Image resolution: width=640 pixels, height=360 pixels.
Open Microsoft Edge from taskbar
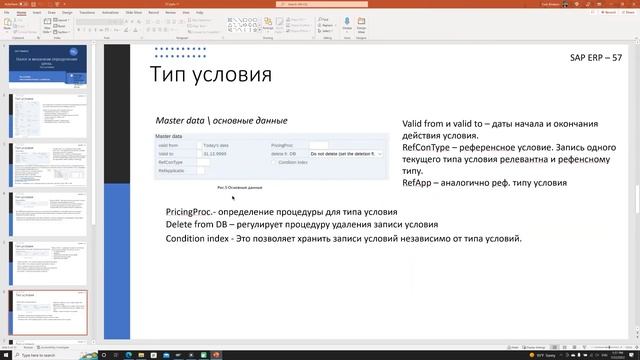[129, 355]
